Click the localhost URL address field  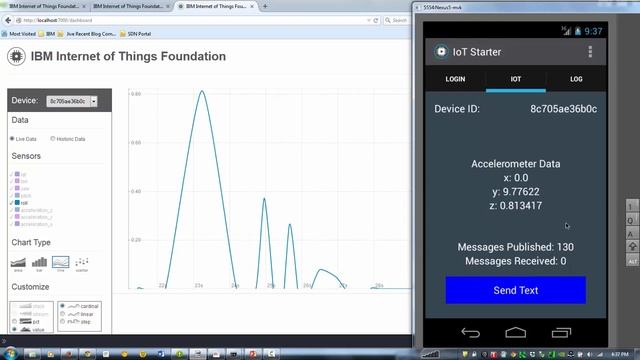click(191, 20)
